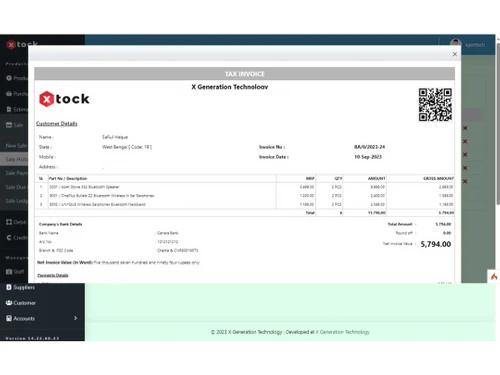
Task: Click the invoice date 10-Sep-2023
Action: click(368, 157)
